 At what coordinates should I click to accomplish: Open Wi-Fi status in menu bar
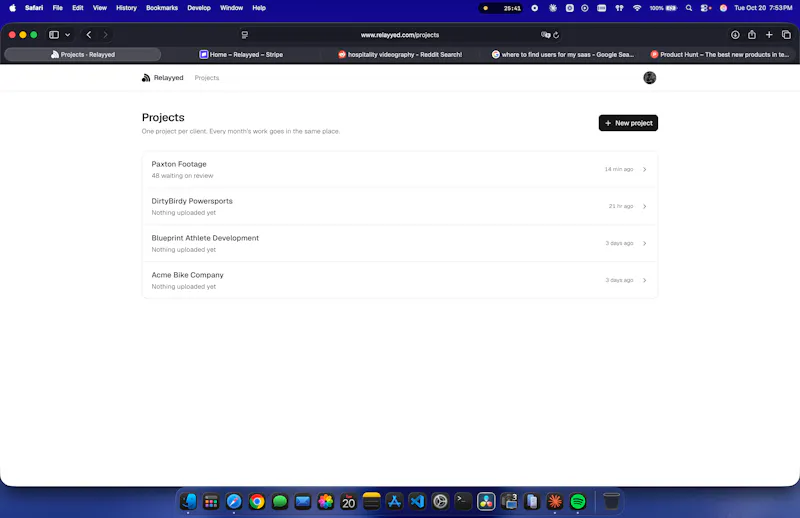pyautogui.click(x=637, y=8)
